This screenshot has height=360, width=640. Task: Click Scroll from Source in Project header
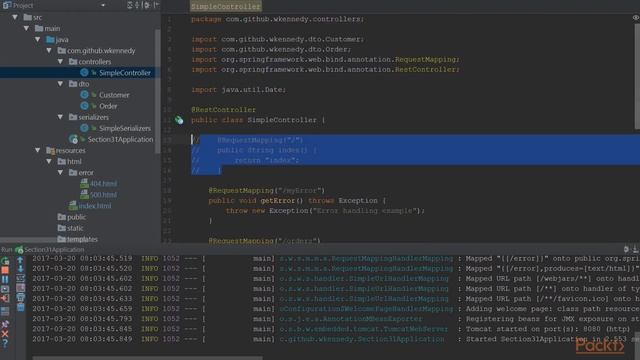click(x=129, y=5)
